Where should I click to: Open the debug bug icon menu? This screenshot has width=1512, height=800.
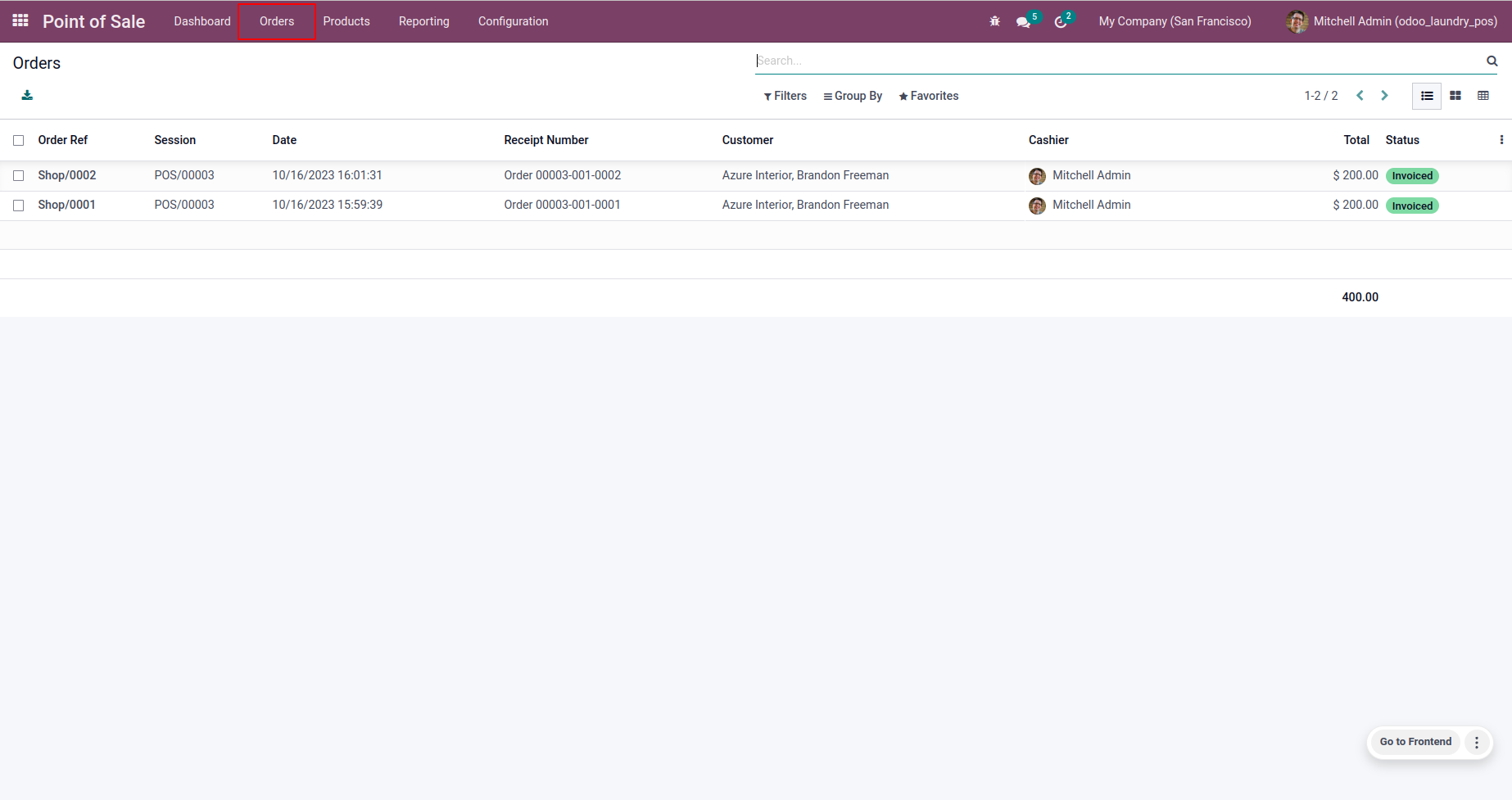click(x=994, y=21)
